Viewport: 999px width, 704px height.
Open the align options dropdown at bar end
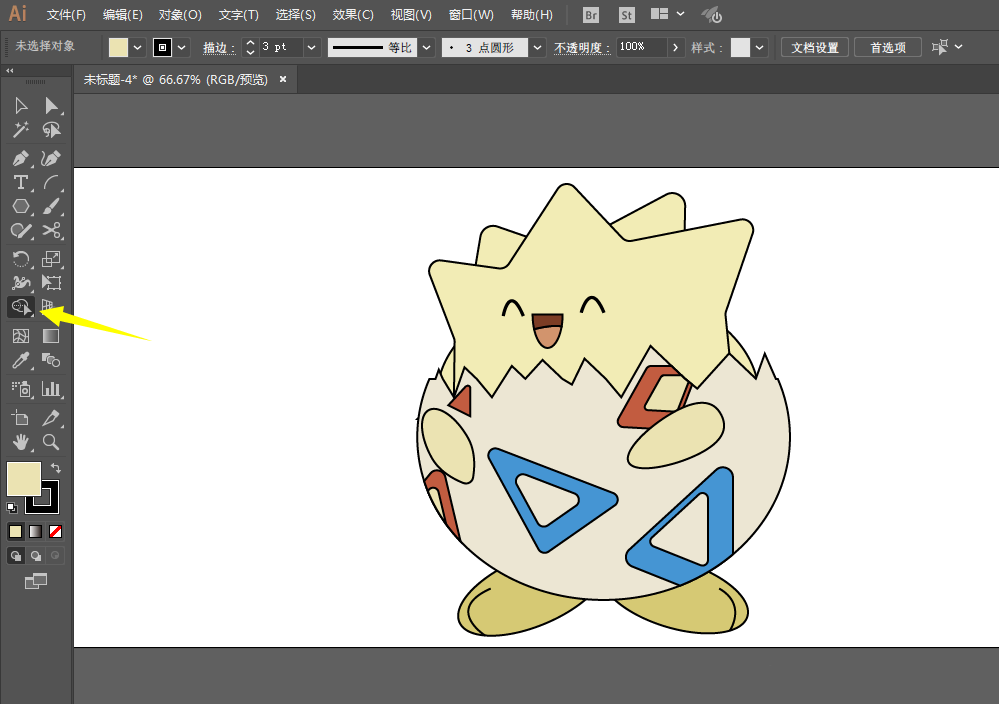tap(958, 47)
